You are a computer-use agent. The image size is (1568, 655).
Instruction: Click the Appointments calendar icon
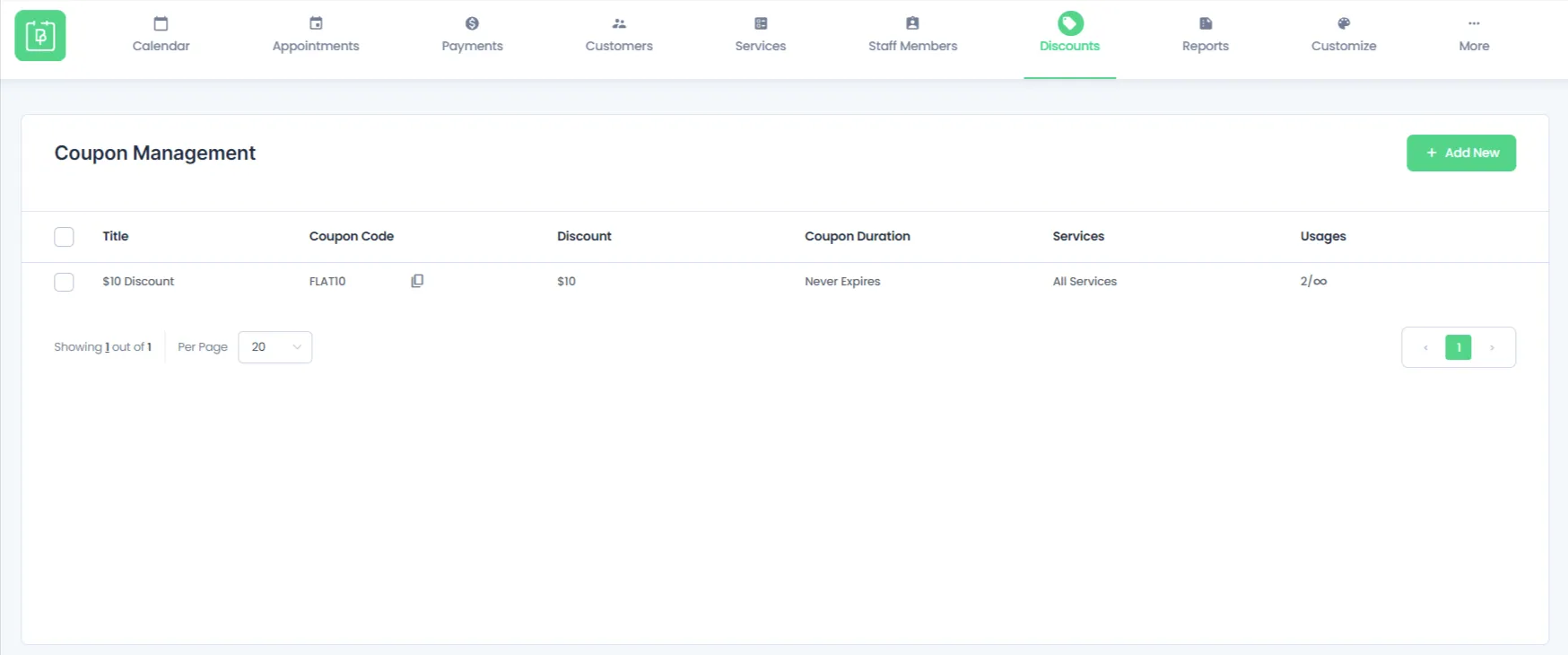click(x=316, y=23)
